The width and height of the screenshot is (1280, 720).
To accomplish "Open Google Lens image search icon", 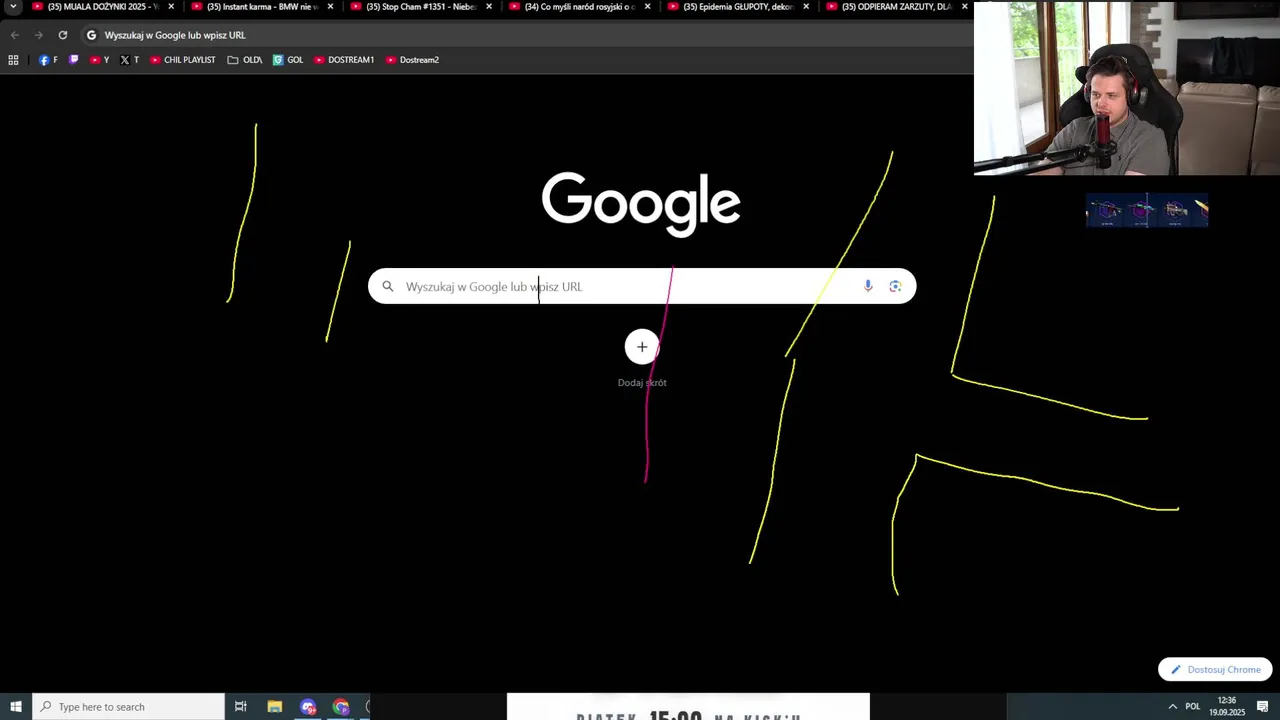I will (x=895, y=286).
